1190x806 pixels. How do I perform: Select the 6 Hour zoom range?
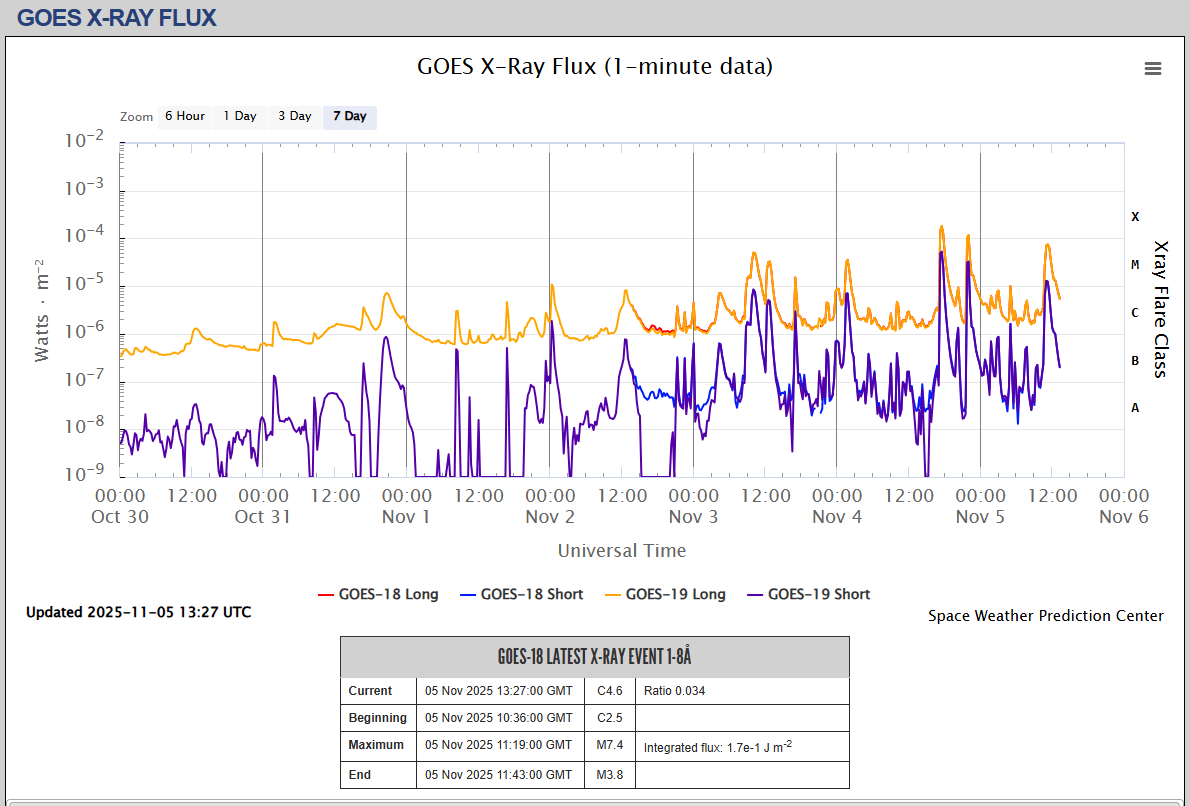[184, 116]
